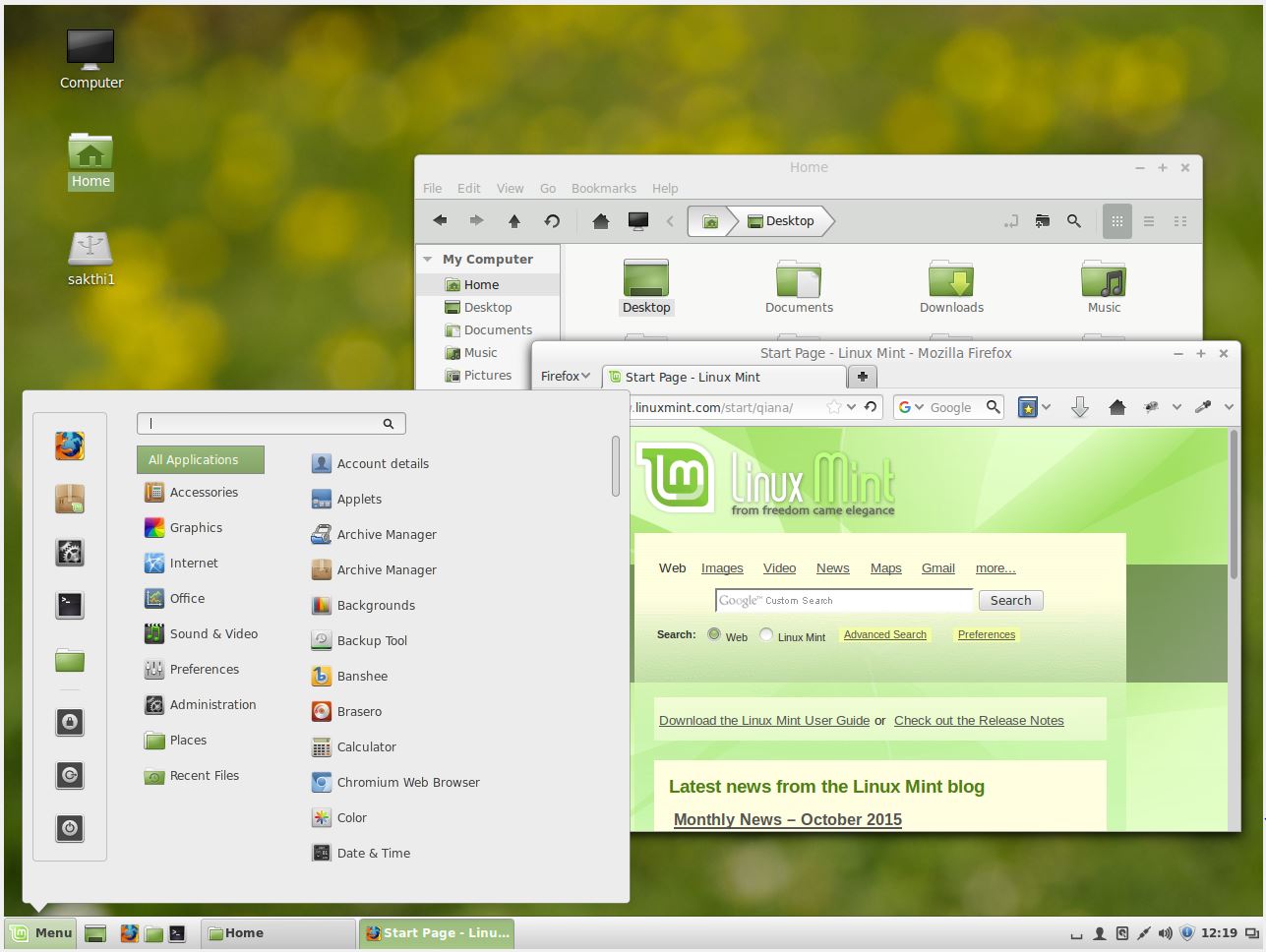This screenshot has height=952, width=1266.
Task: Click Mint Menu button on panel
Action: (40, 933)
